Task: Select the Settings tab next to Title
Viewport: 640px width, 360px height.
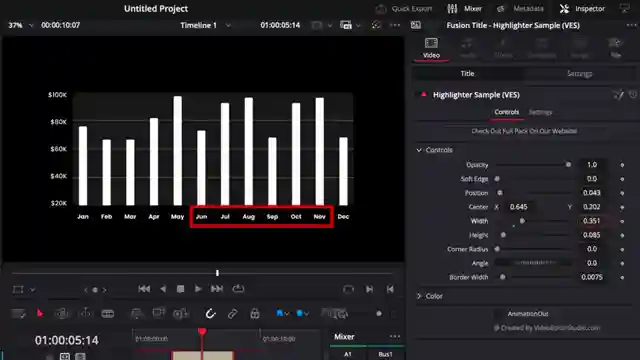Action: (579, 73)
